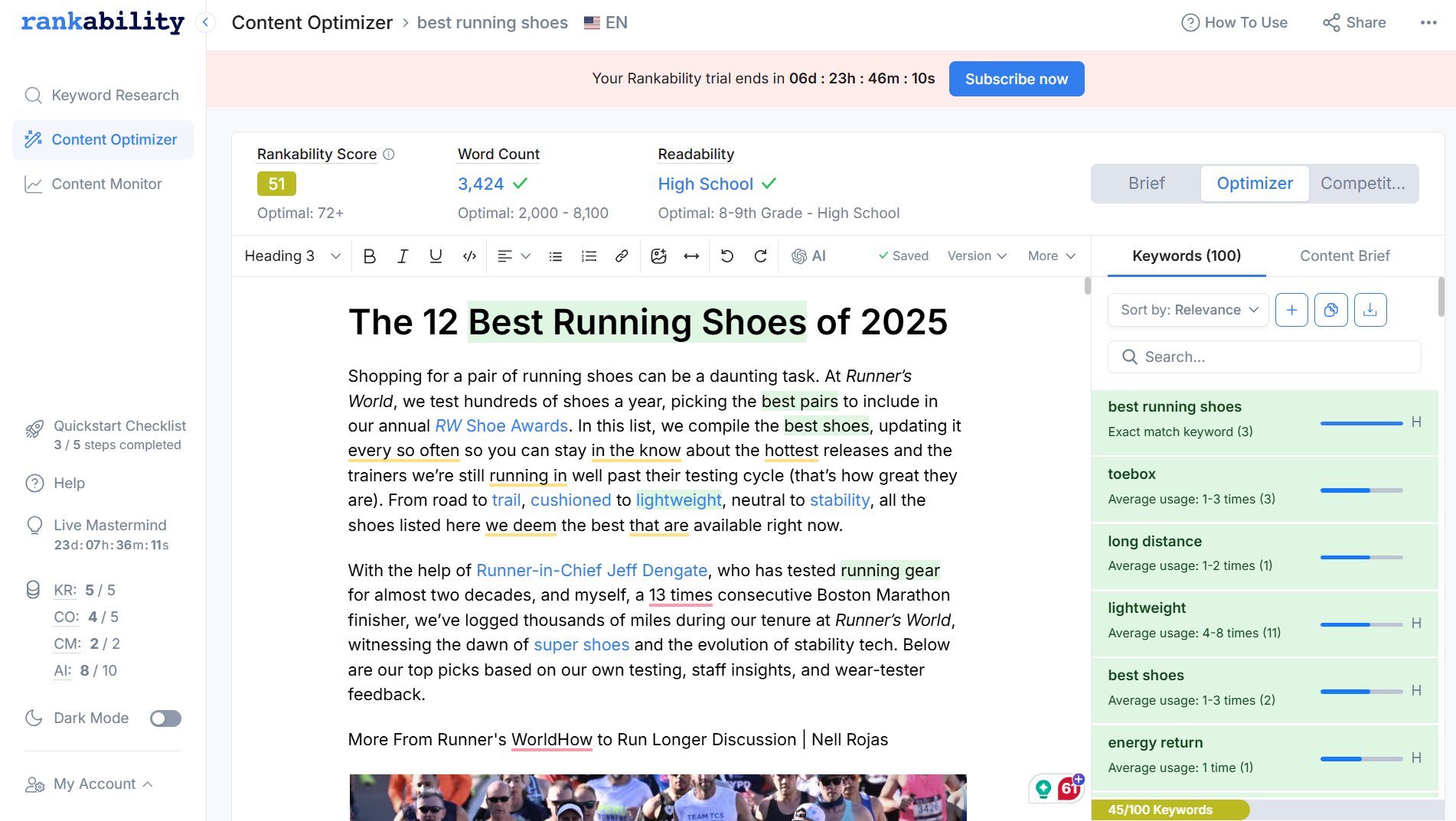This screenshot has width=1456, height=821.
Task: Switch to the Brief view tab
Action: (1146, 184)
